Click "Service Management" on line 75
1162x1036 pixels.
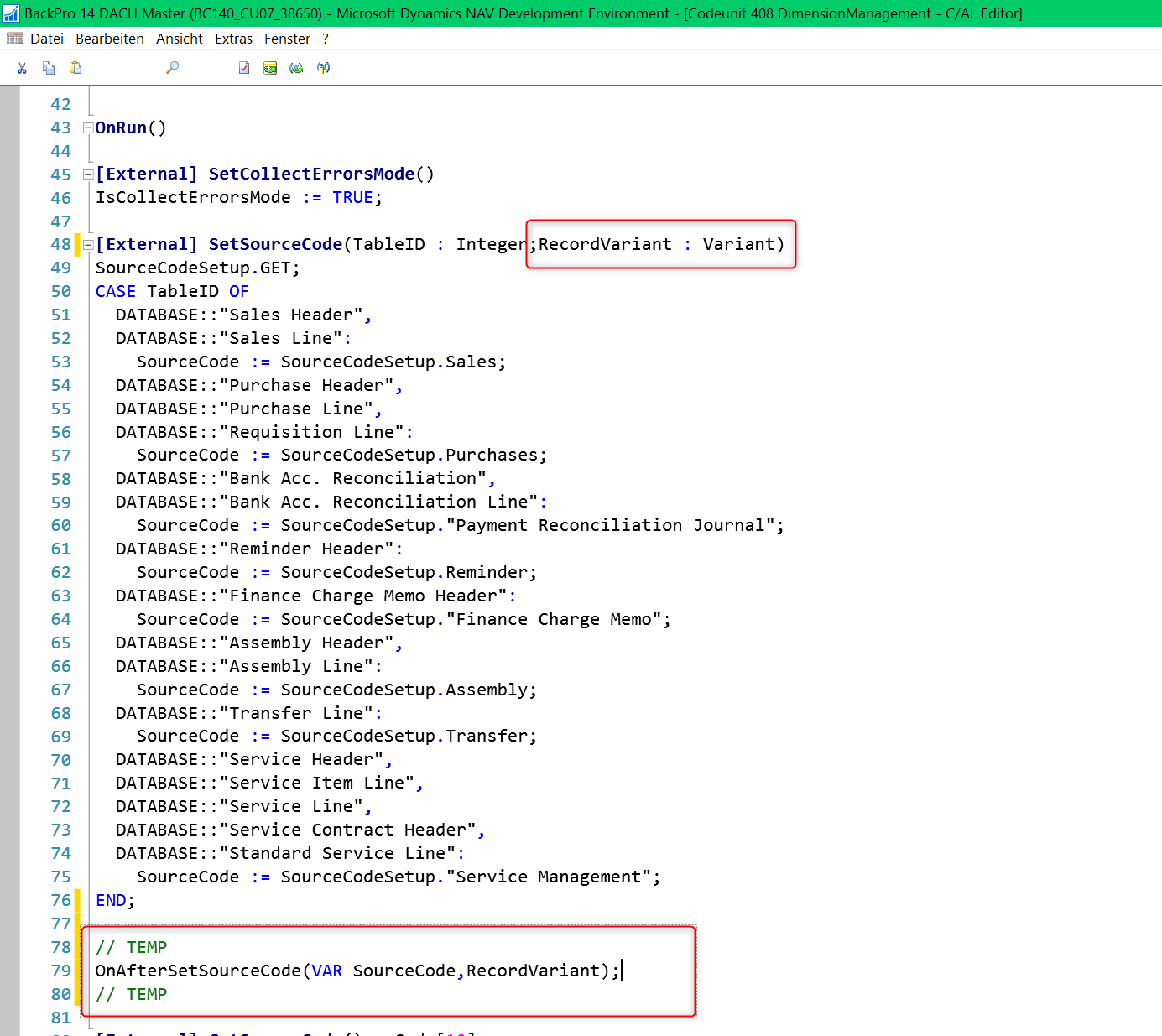point(549,877)
